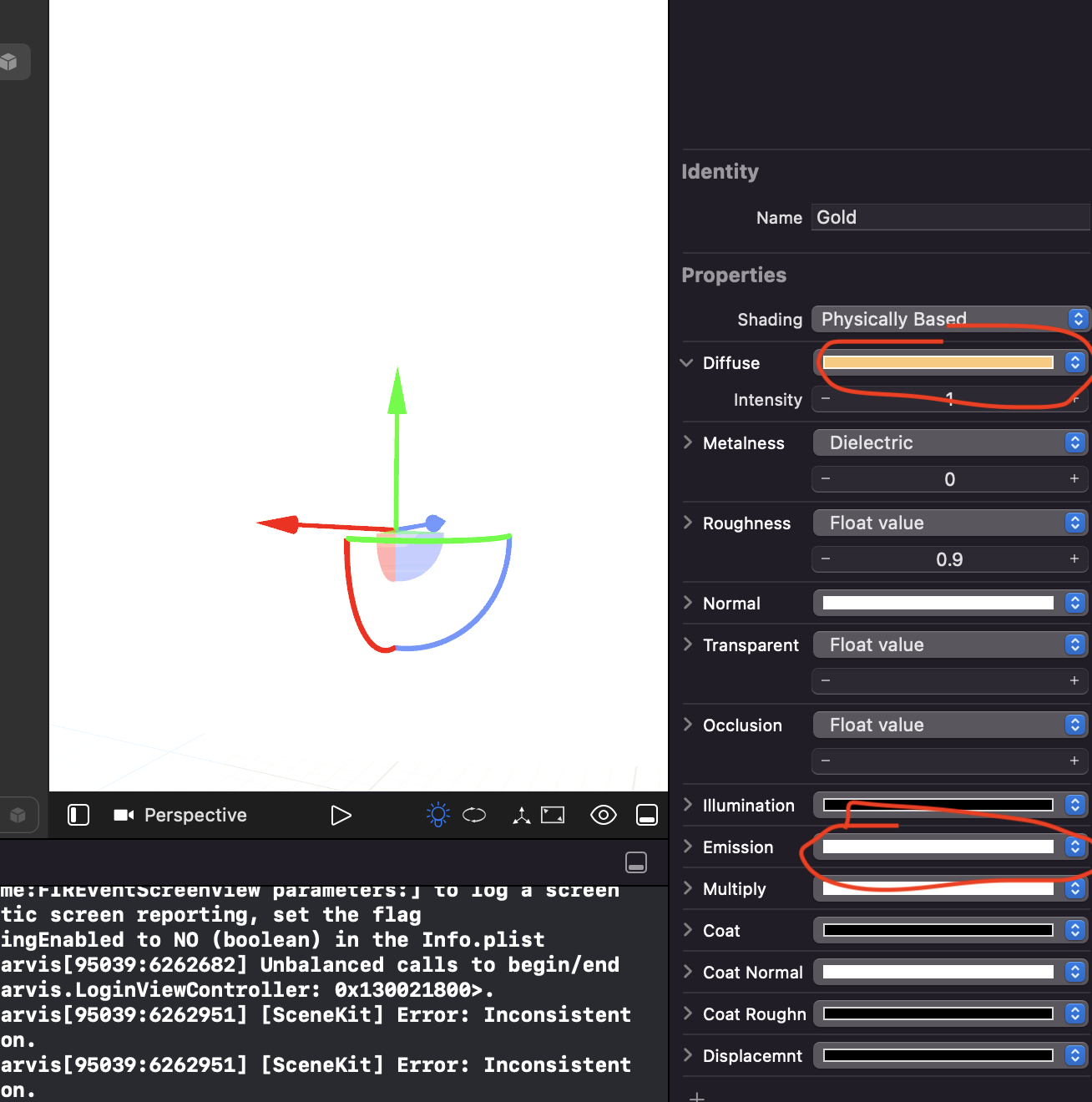This screenshot has height=1102, width=1092.
Task: Expand the Transparent section chevron
Action: [x=688, y=645]
